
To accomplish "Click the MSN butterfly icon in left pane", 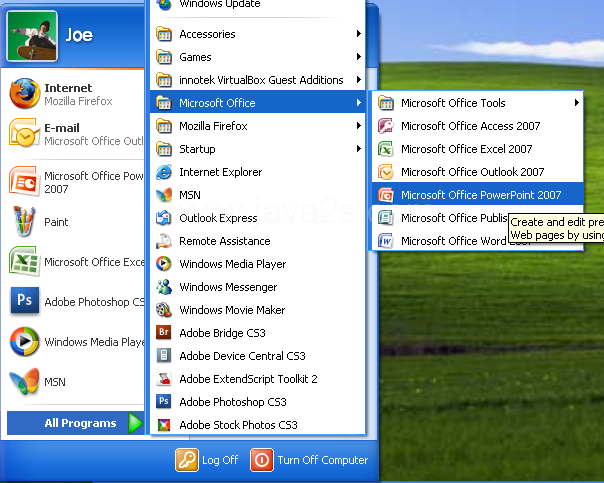I will coord(25,381).
